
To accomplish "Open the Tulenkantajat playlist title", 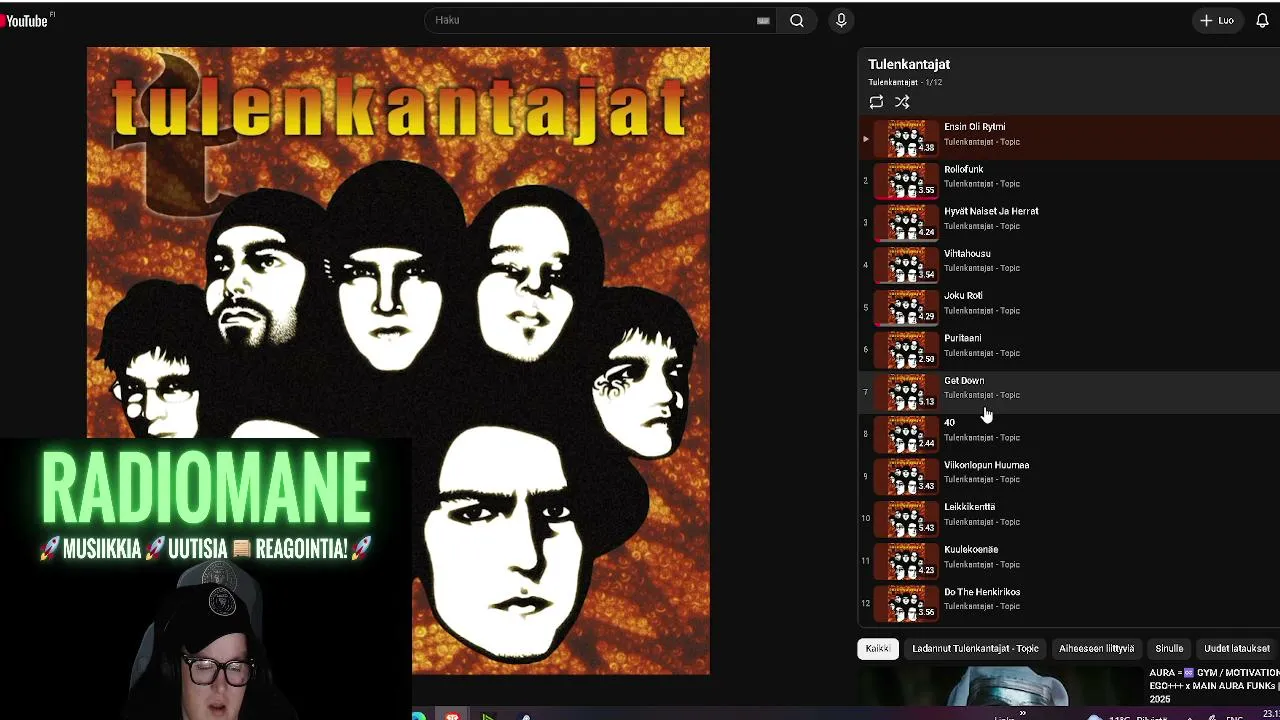I will 909,64.
